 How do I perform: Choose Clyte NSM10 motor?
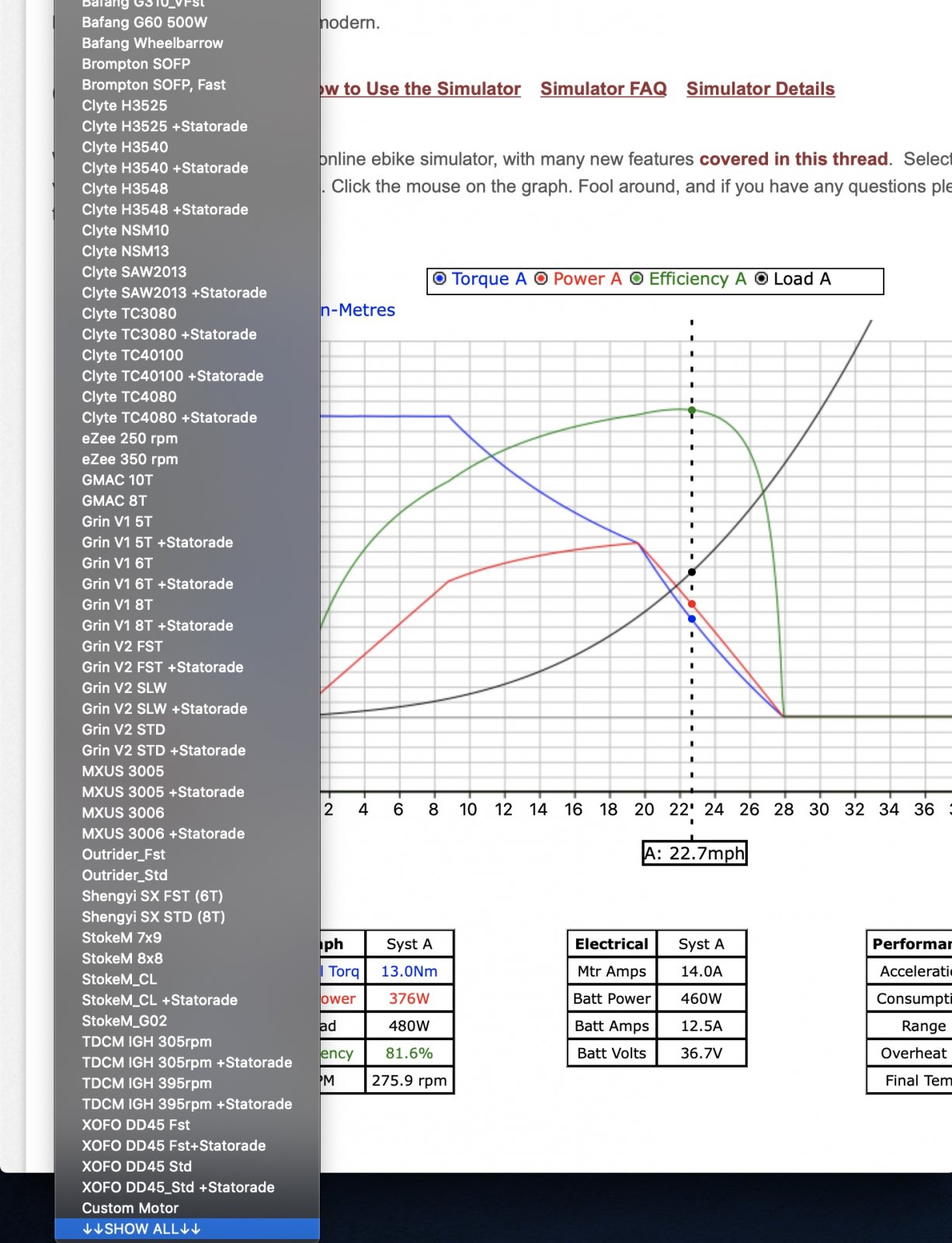[x=187, y=231]
